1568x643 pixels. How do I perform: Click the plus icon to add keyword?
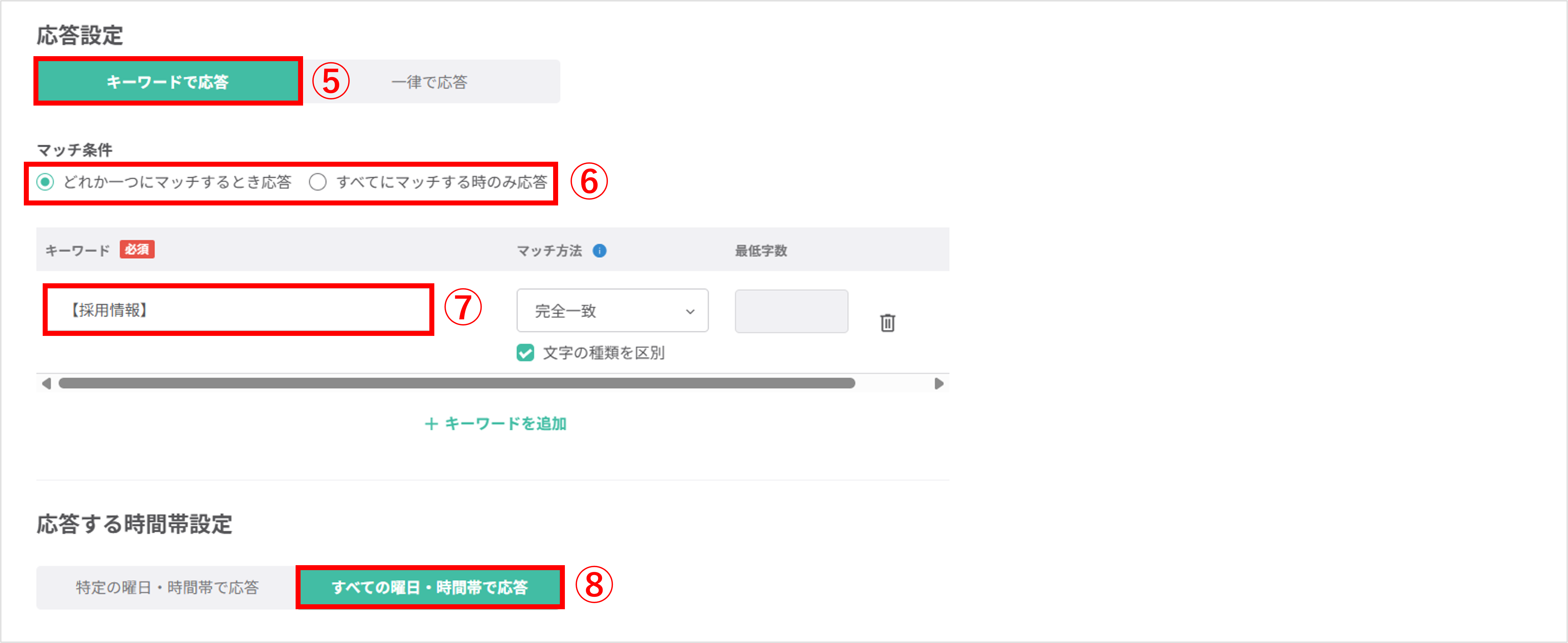pyautogui.click(x=431, y=424)
